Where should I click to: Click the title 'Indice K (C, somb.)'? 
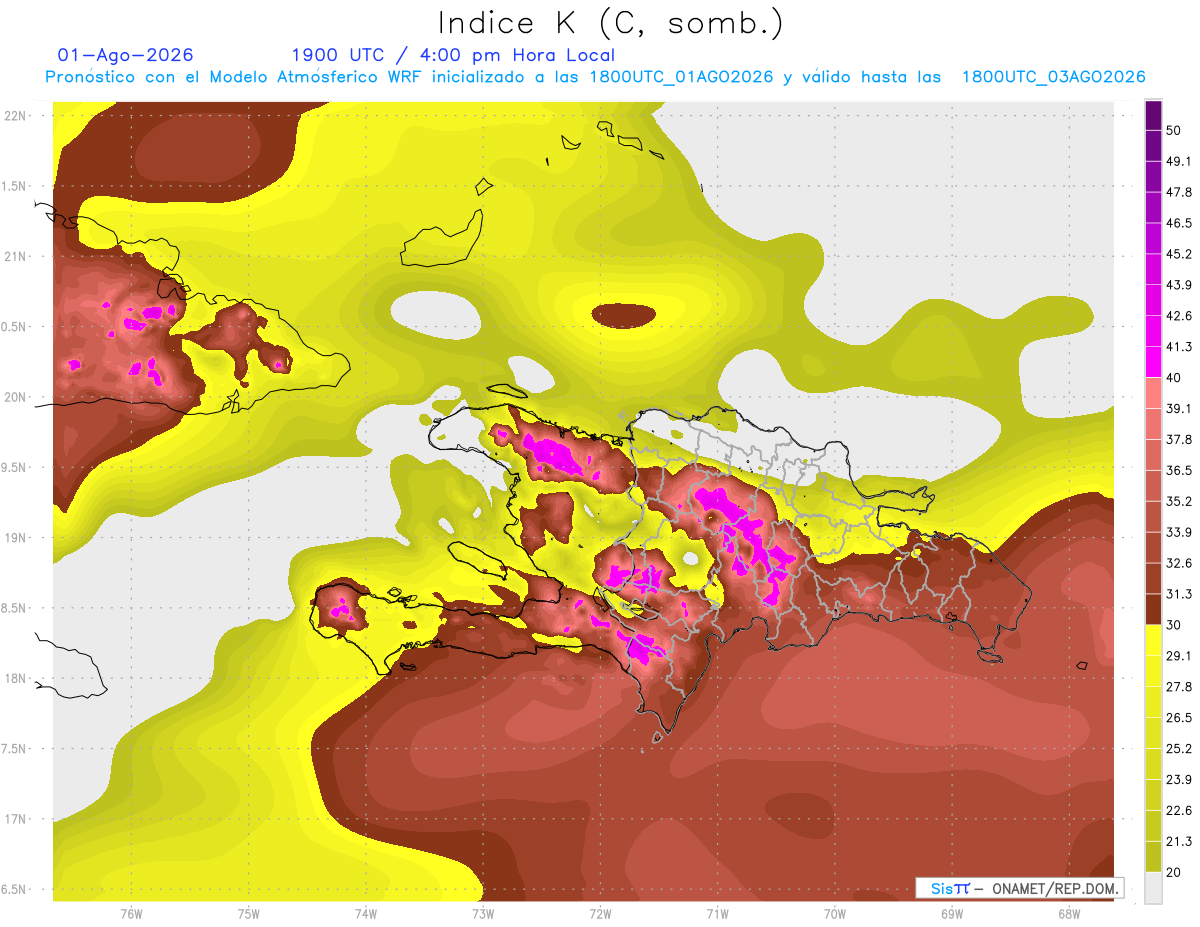pos(610,23)
